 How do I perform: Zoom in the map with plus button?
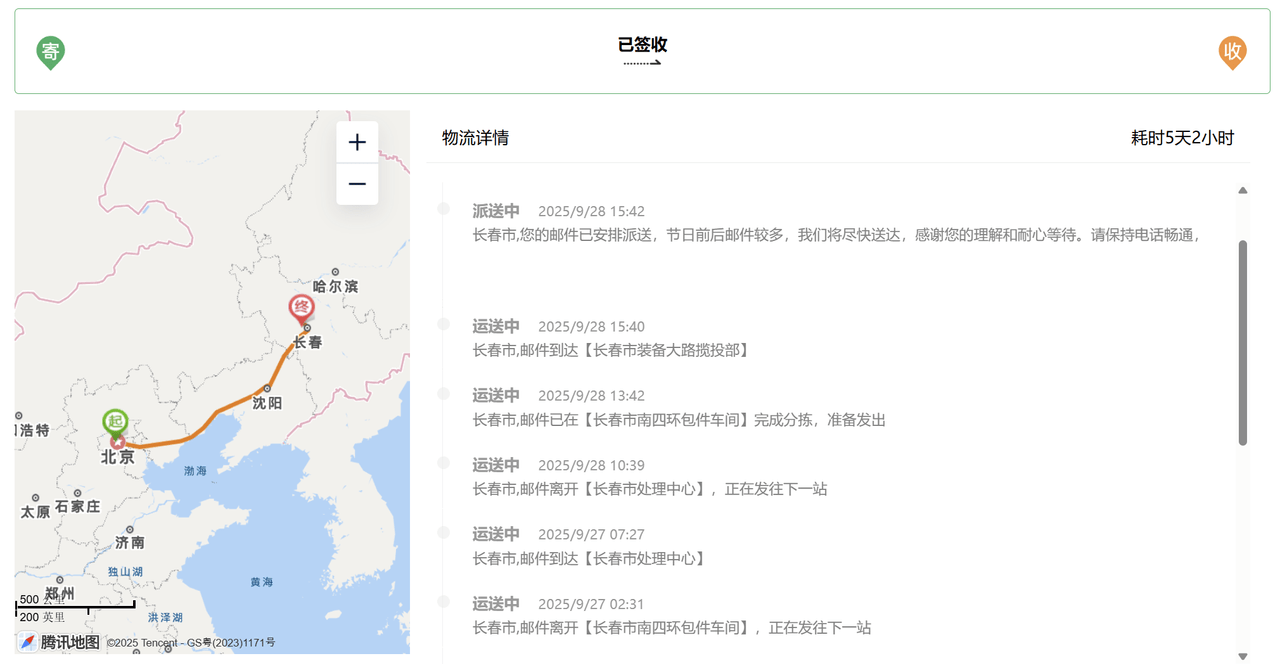click(357, 142)
